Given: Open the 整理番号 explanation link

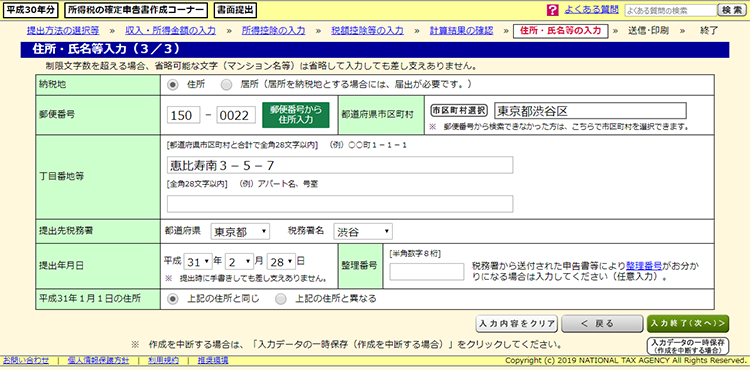Looking at the screenshot, I should point(644,266).
